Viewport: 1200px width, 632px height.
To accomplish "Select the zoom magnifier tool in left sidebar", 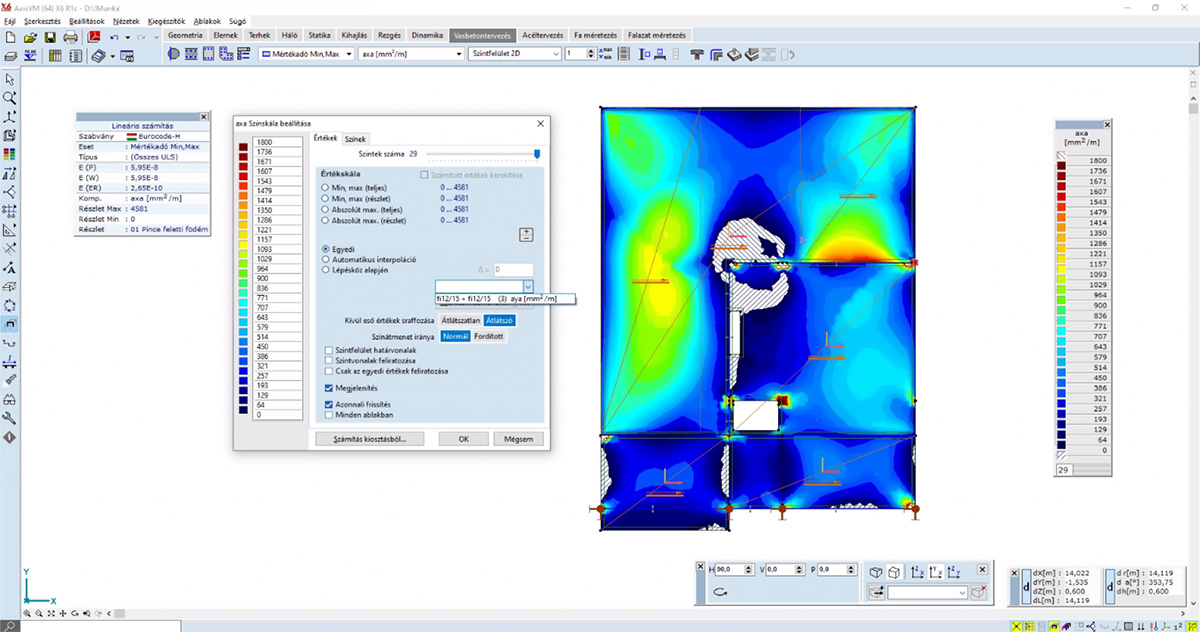I will 10,98.
